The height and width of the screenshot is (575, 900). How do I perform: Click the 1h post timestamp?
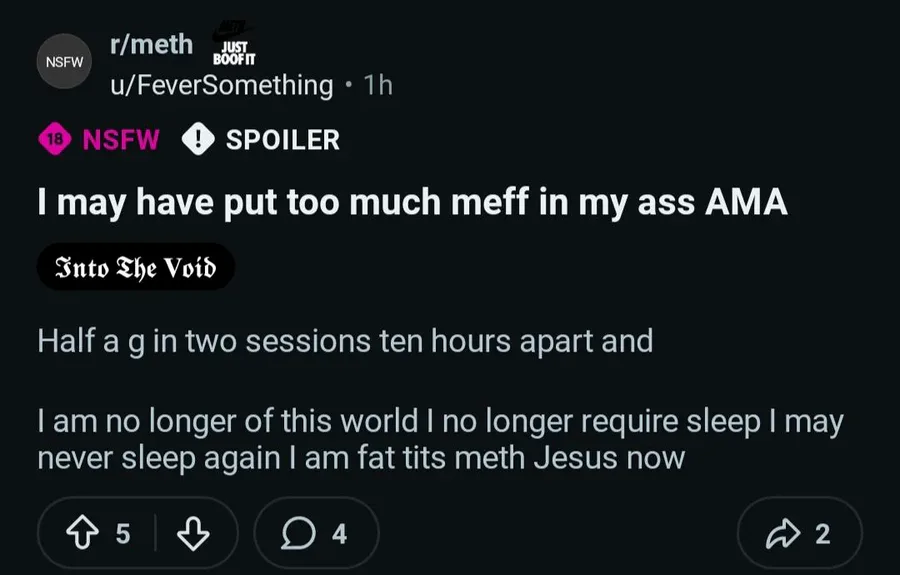click(379, 85)
